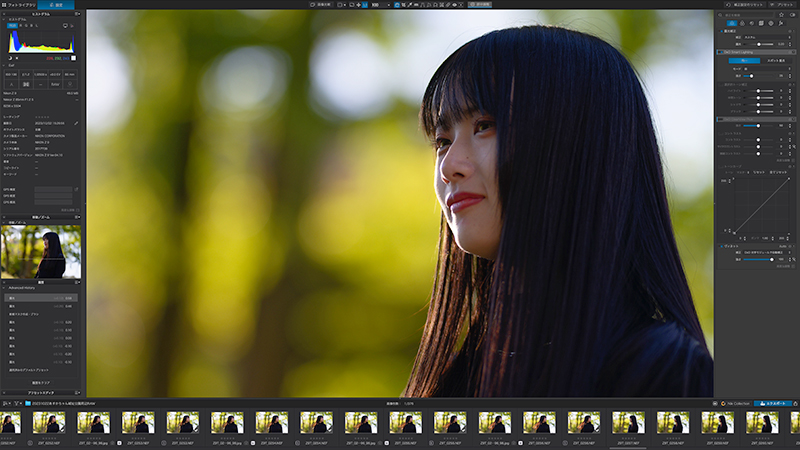
Task: Select the first filmstrip thumbnail
Action: pos(10,423)
